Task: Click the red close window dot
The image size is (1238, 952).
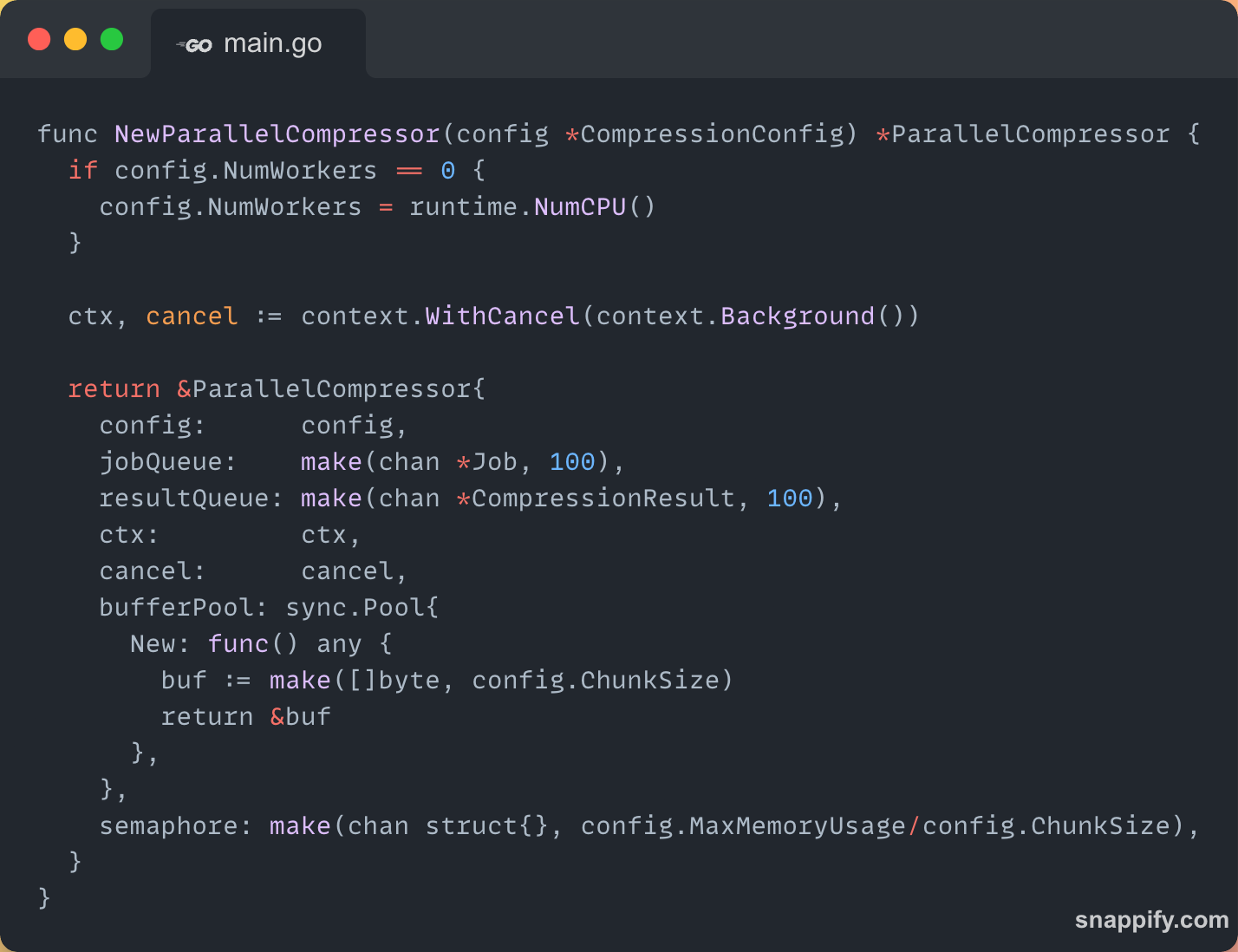Action: coord(39,39)
